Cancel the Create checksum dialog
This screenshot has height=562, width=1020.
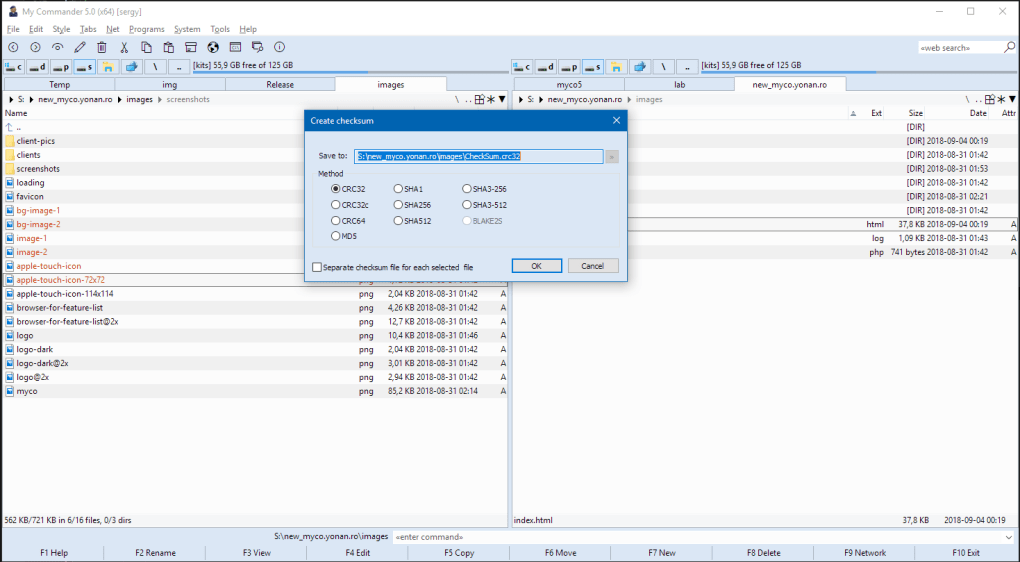click(x=593, y=266)
